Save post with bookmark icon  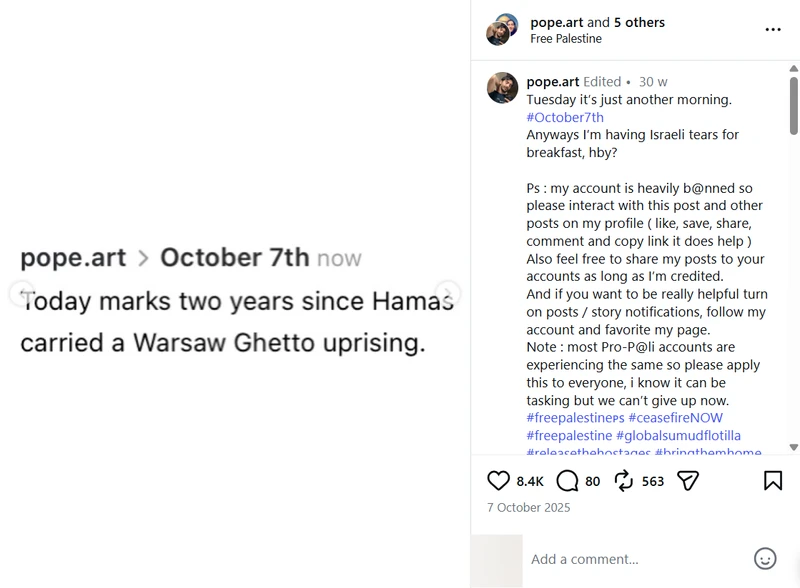pyautogui.click(x=772, y=481)
